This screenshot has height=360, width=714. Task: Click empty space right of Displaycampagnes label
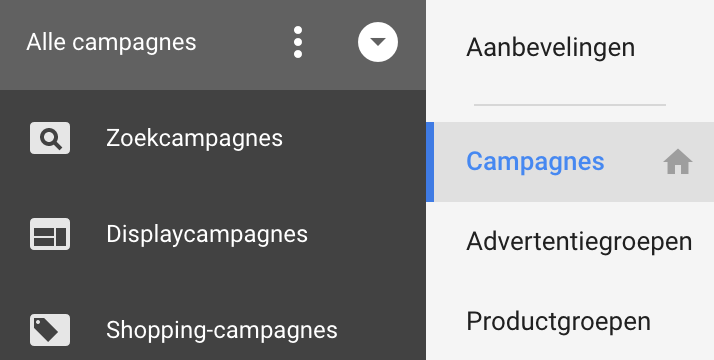367,234
